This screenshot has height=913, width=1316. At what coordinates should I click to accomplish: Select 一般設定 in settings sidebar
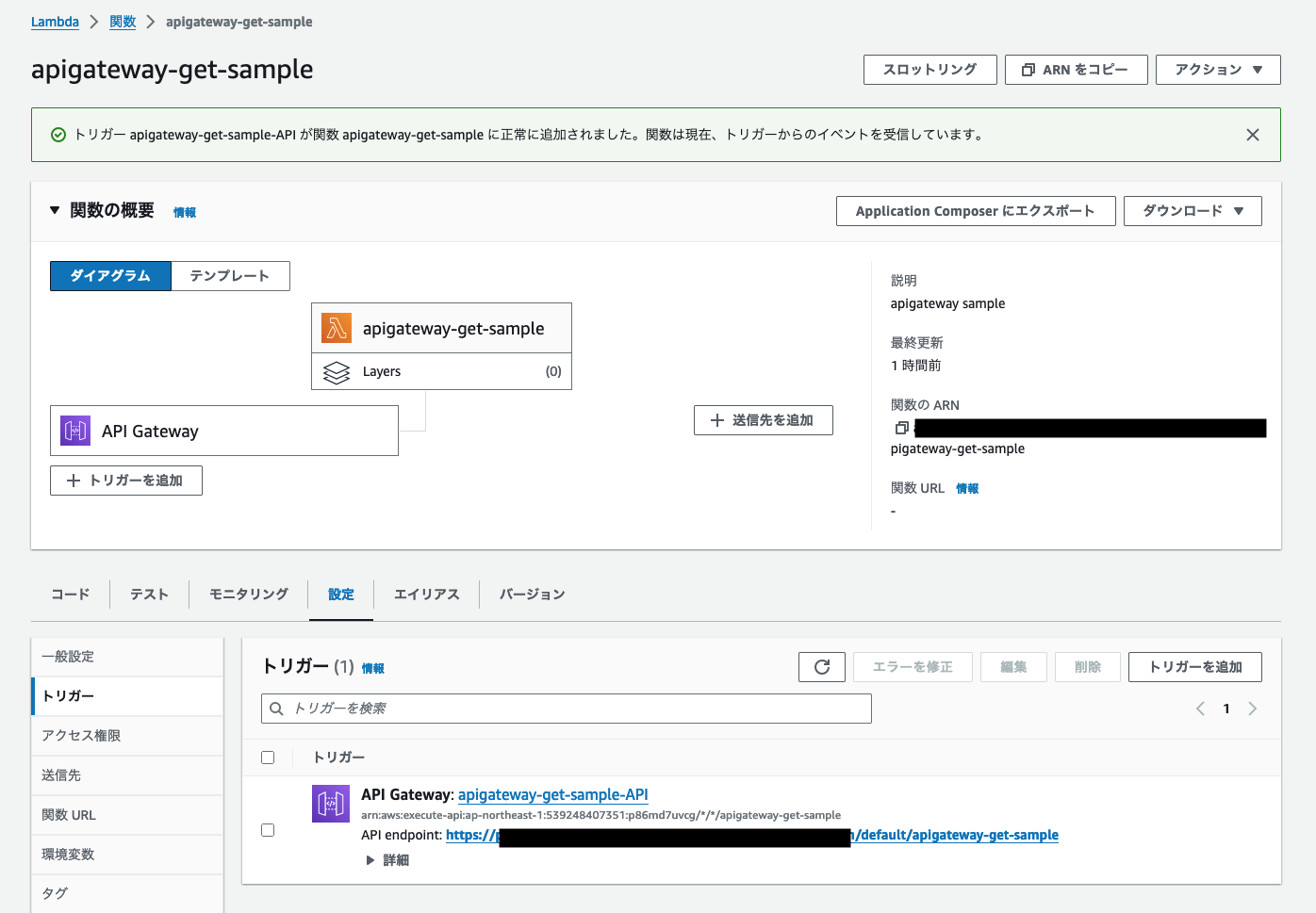(x=127, y=657)
